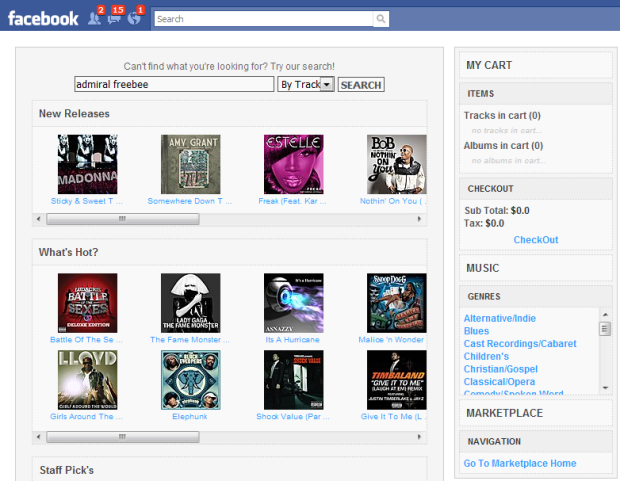Viewport: 620px width, 481px height.
Task: Open the Madonna album cover
Action: click(87, 164)
